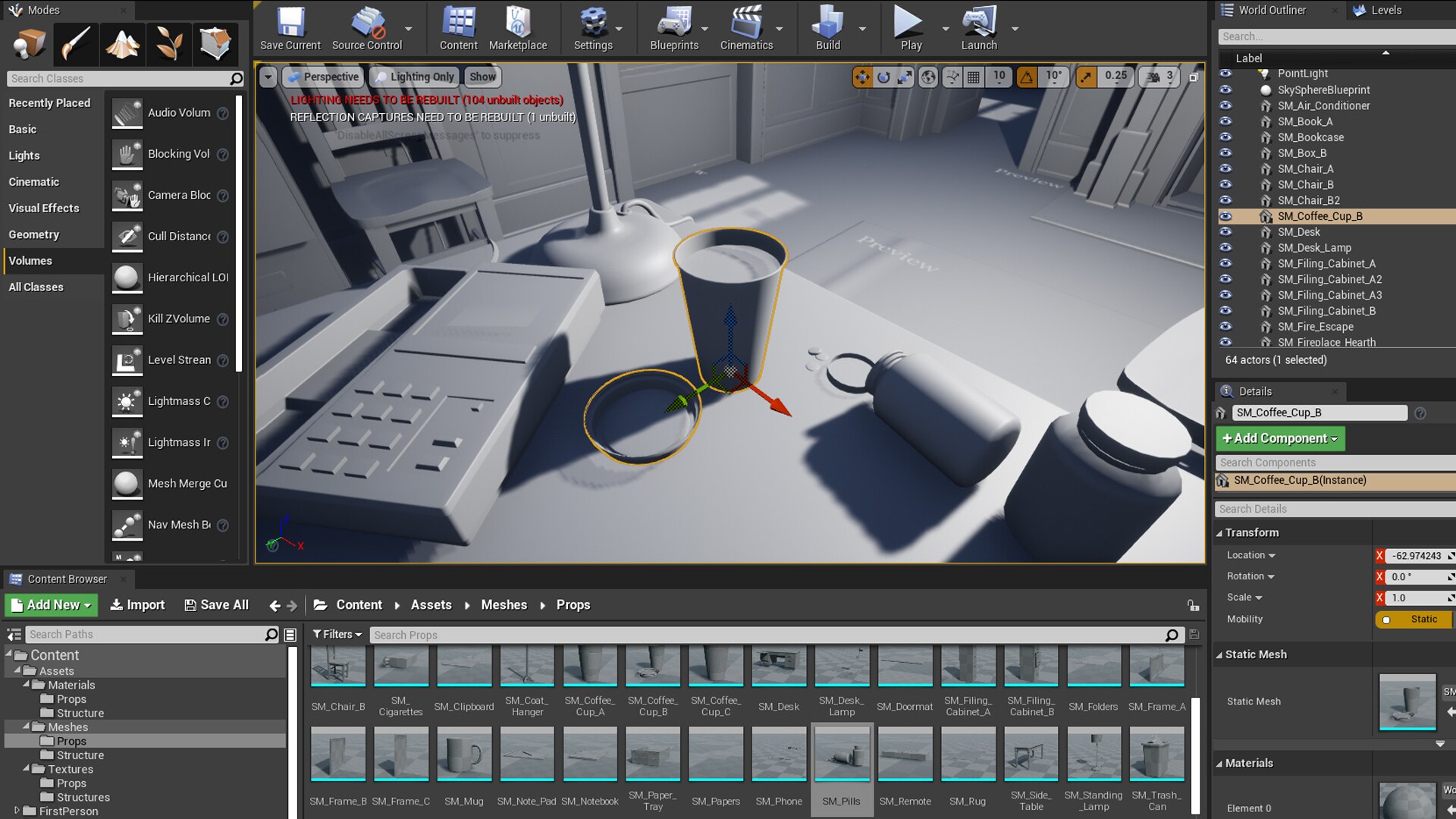Select the SM_Mug asset thumbnail

pos(463,753)
